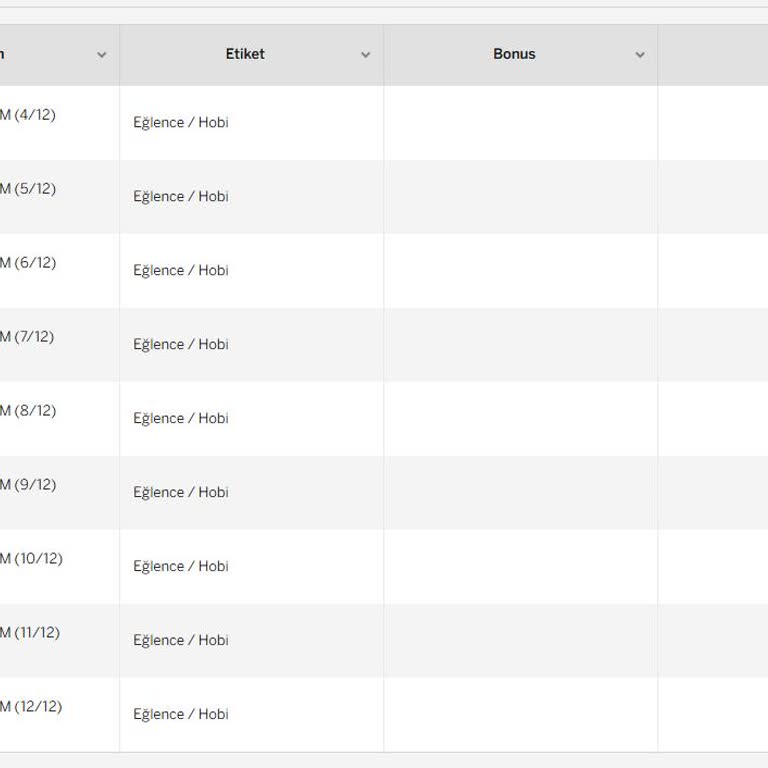The width and height of the screenshot is (768, 768).
Task: Click Eğlence / Hobi tag in the 6/12 row
Action: pos(181,271)
